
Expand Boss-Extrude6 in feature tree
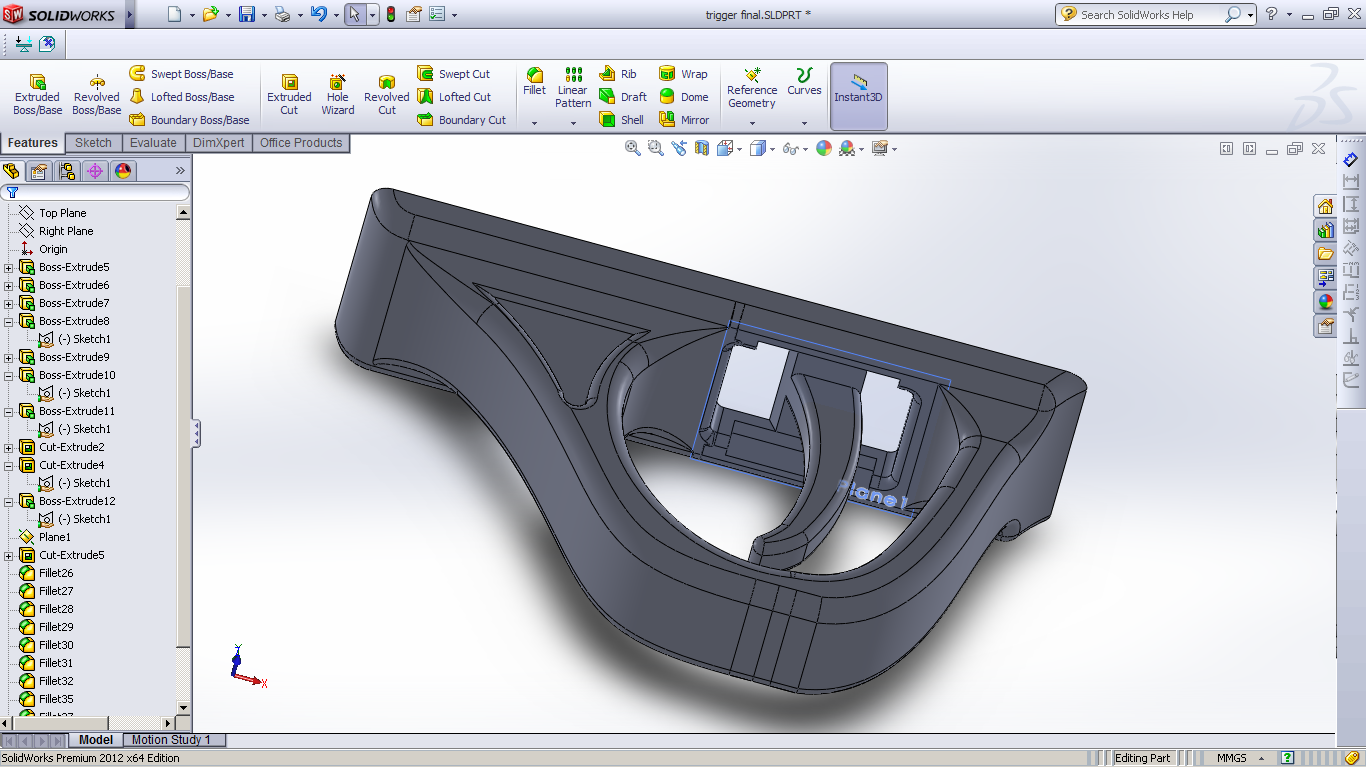[9, 285]
